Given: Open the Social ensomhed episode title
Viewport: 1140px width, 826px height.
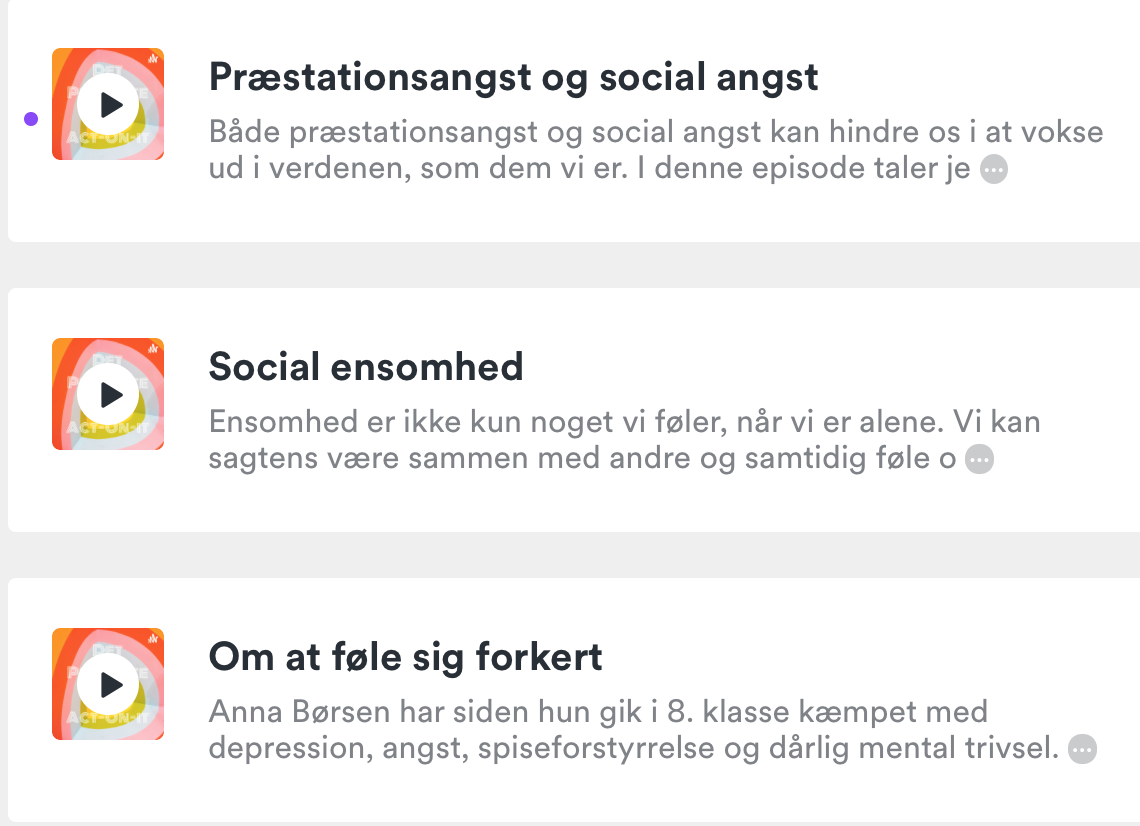Looking at the screenshot, I should tap(366, 366).
